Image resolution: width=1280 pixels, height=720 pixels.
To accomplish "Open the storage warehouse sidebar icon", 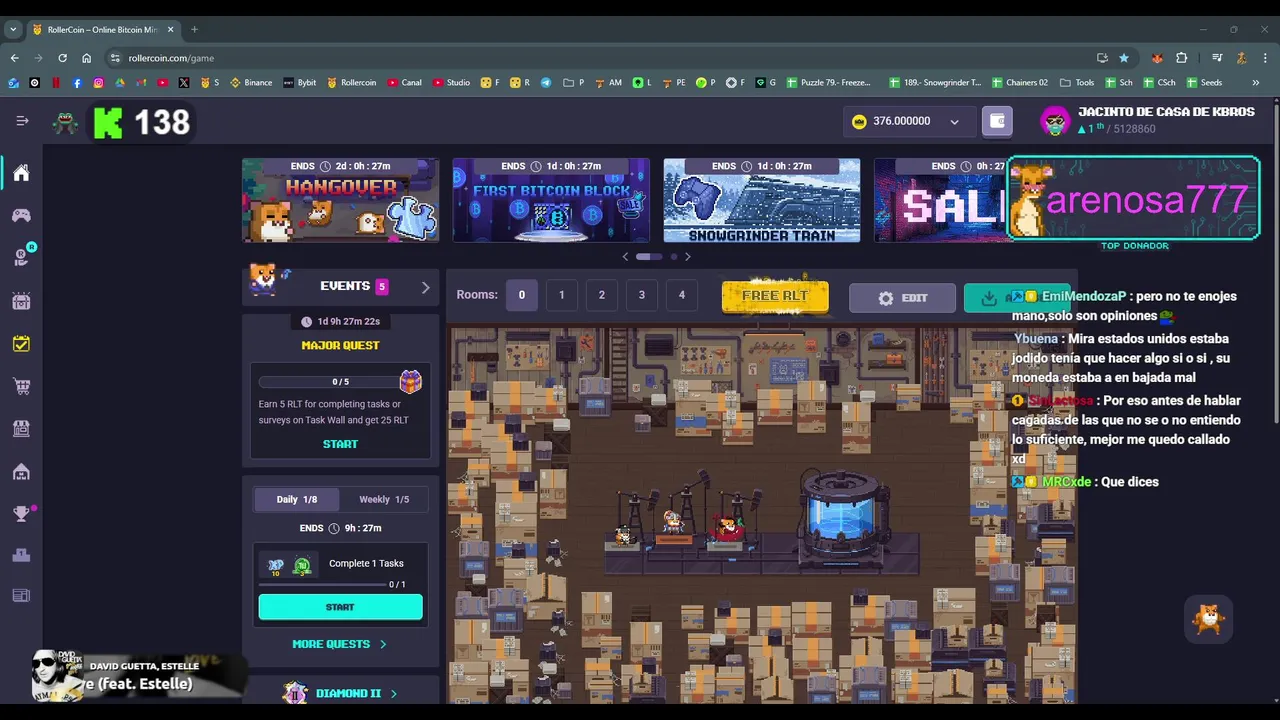I will [x=21, y=471].
